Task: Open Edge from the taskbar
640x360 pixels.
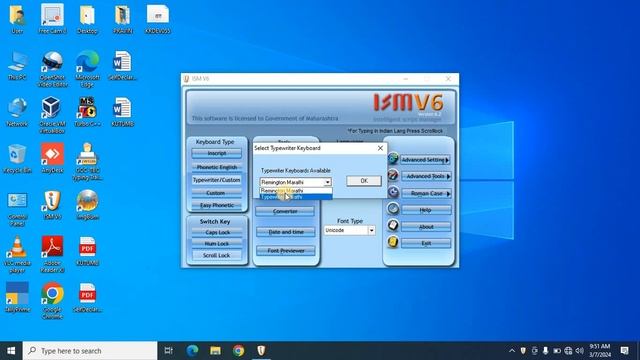Action: coord(192,351)
